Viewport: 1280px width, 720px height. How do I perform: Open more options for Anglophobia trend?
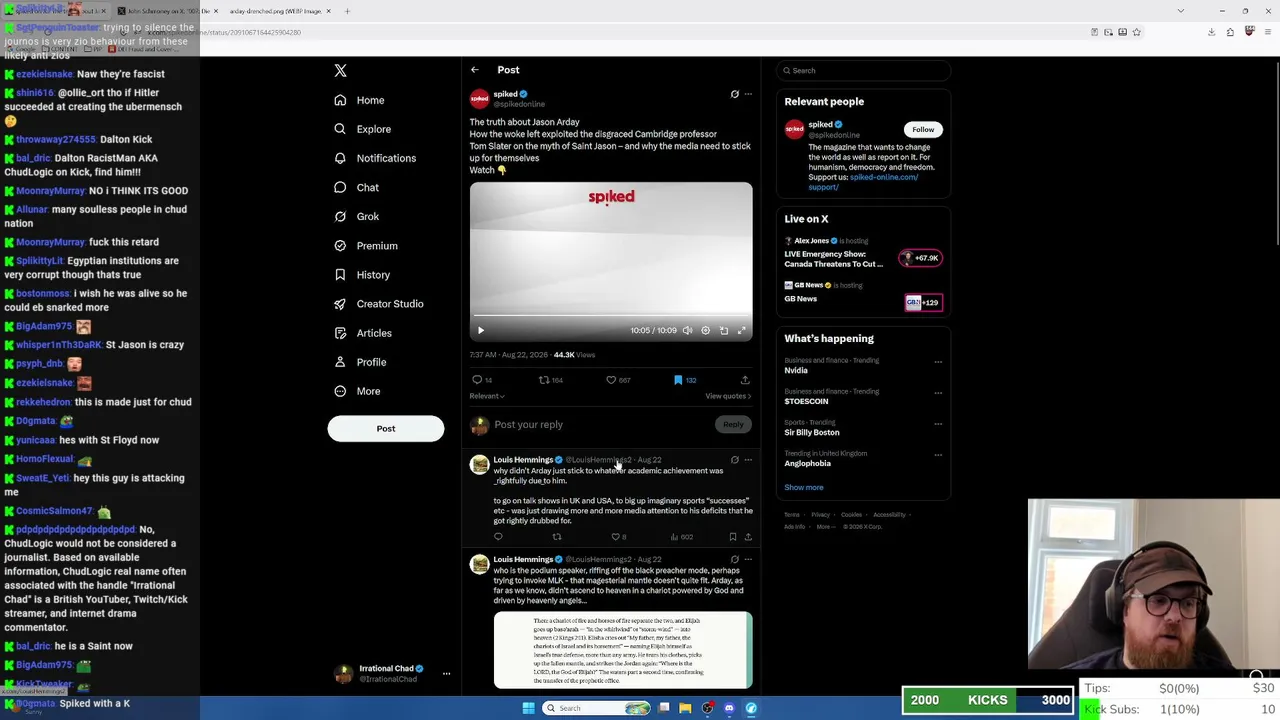point(938,455)
